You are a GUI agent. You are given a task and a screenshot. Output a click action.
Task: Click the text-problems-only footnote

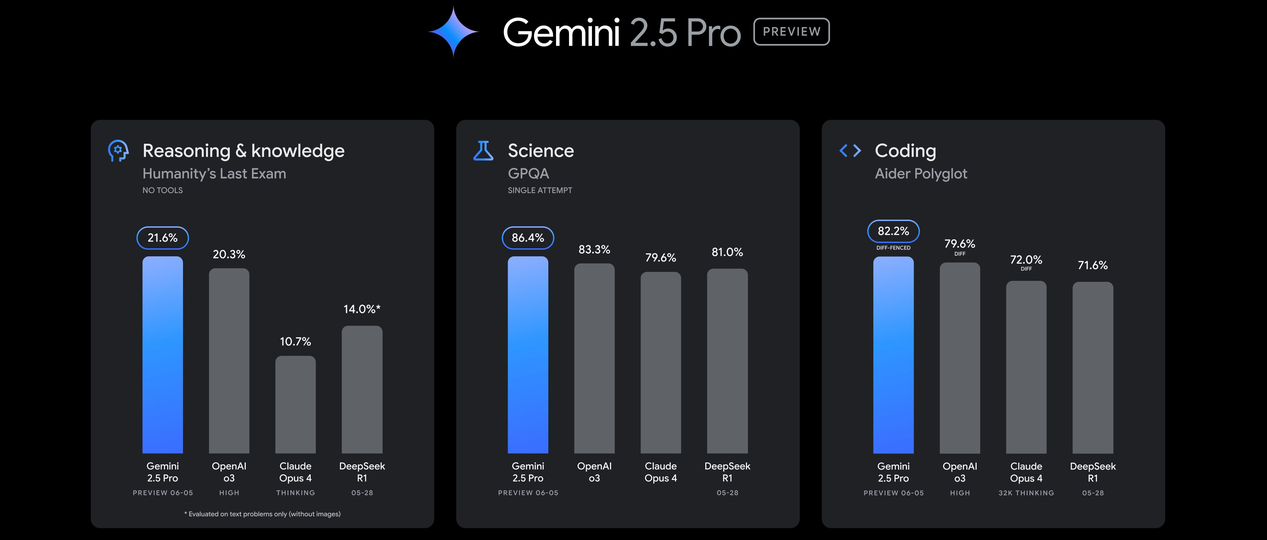point(263,513)
